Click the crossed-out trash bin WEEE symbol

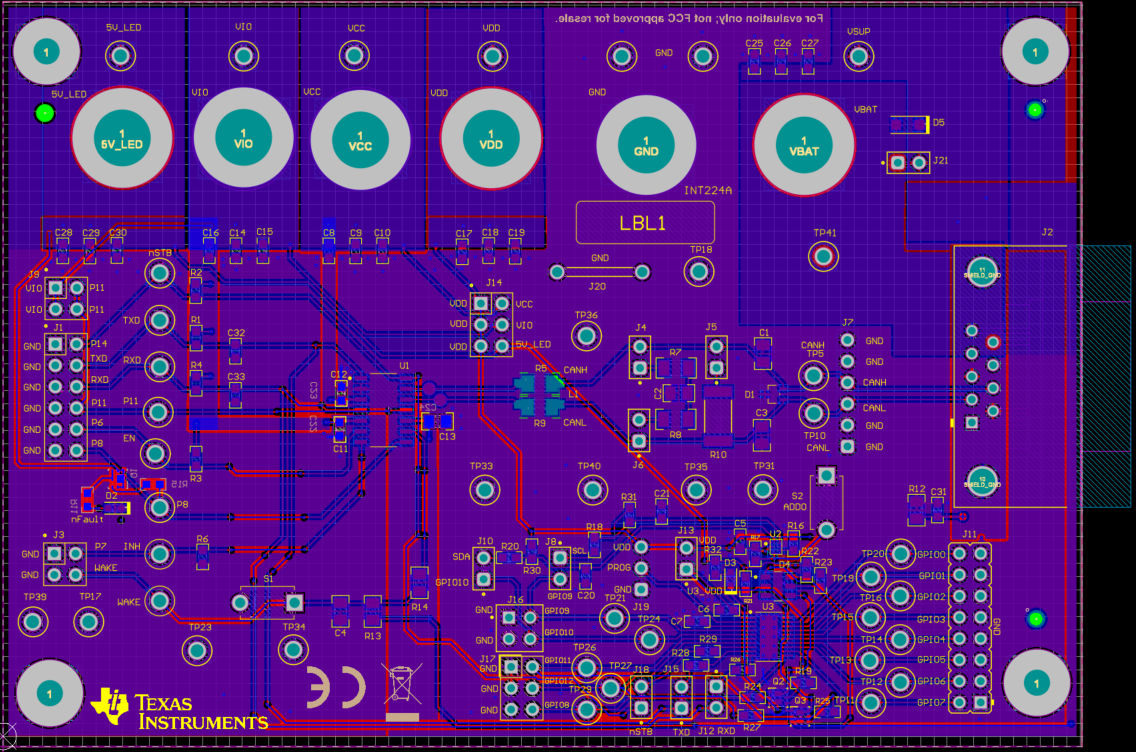click(402, 687)
